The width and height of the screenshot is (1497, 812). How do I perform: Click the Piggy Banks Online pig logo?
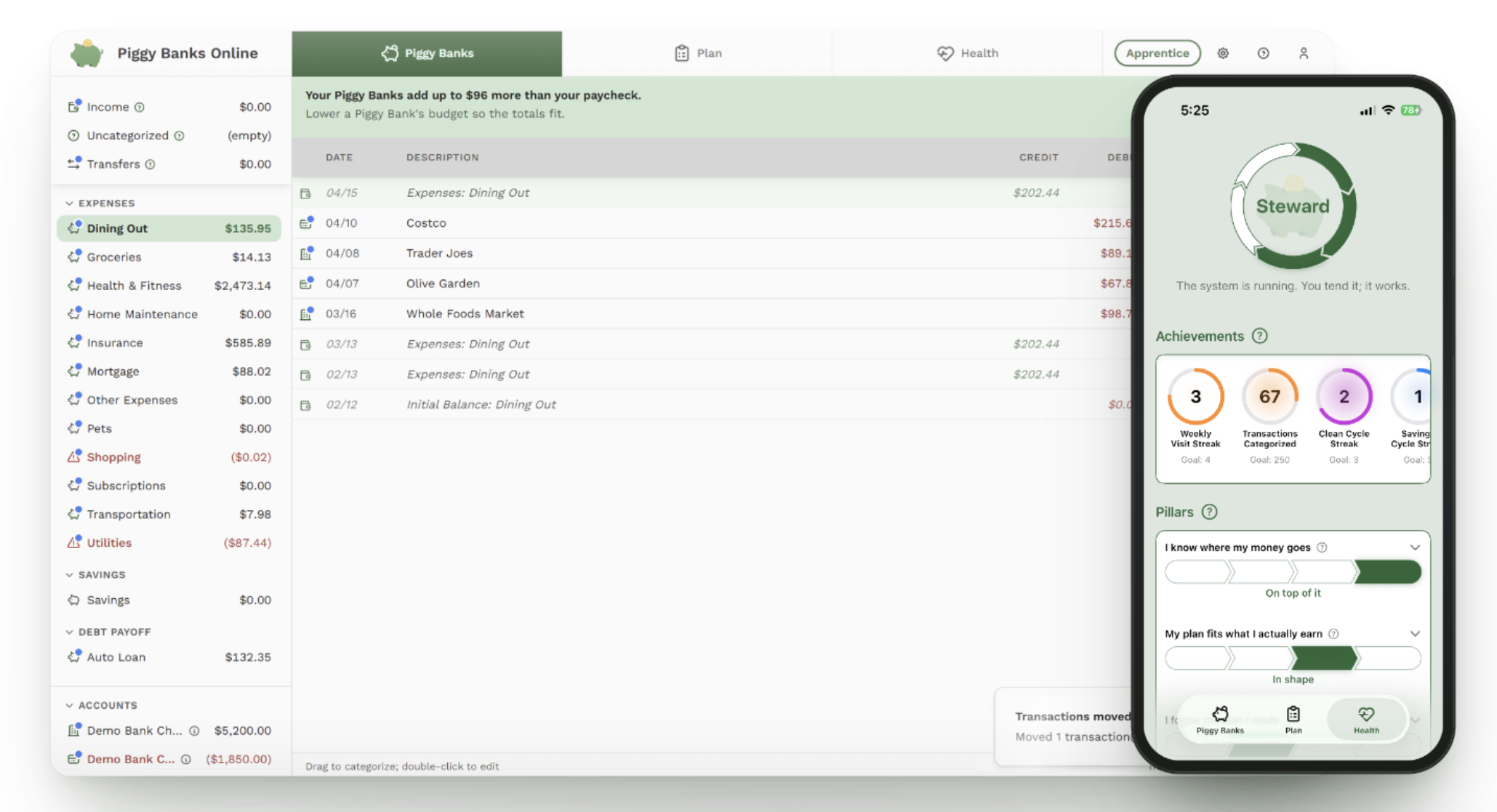click(87, 54)
